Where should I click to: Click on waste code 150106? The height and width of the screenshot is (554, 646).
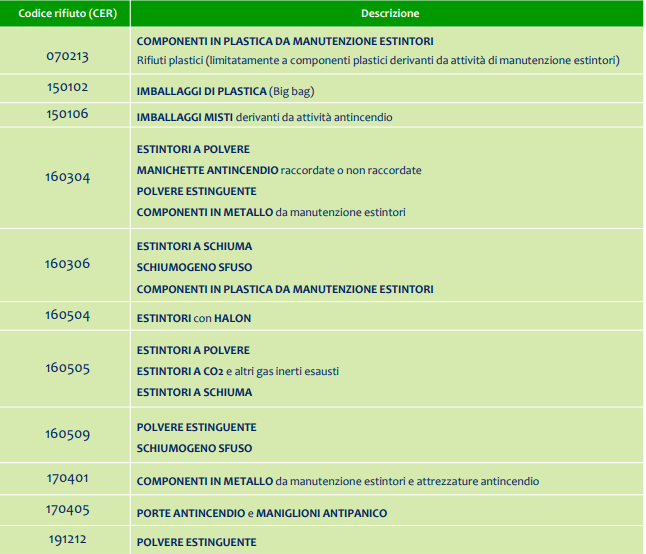pos(67,116)
